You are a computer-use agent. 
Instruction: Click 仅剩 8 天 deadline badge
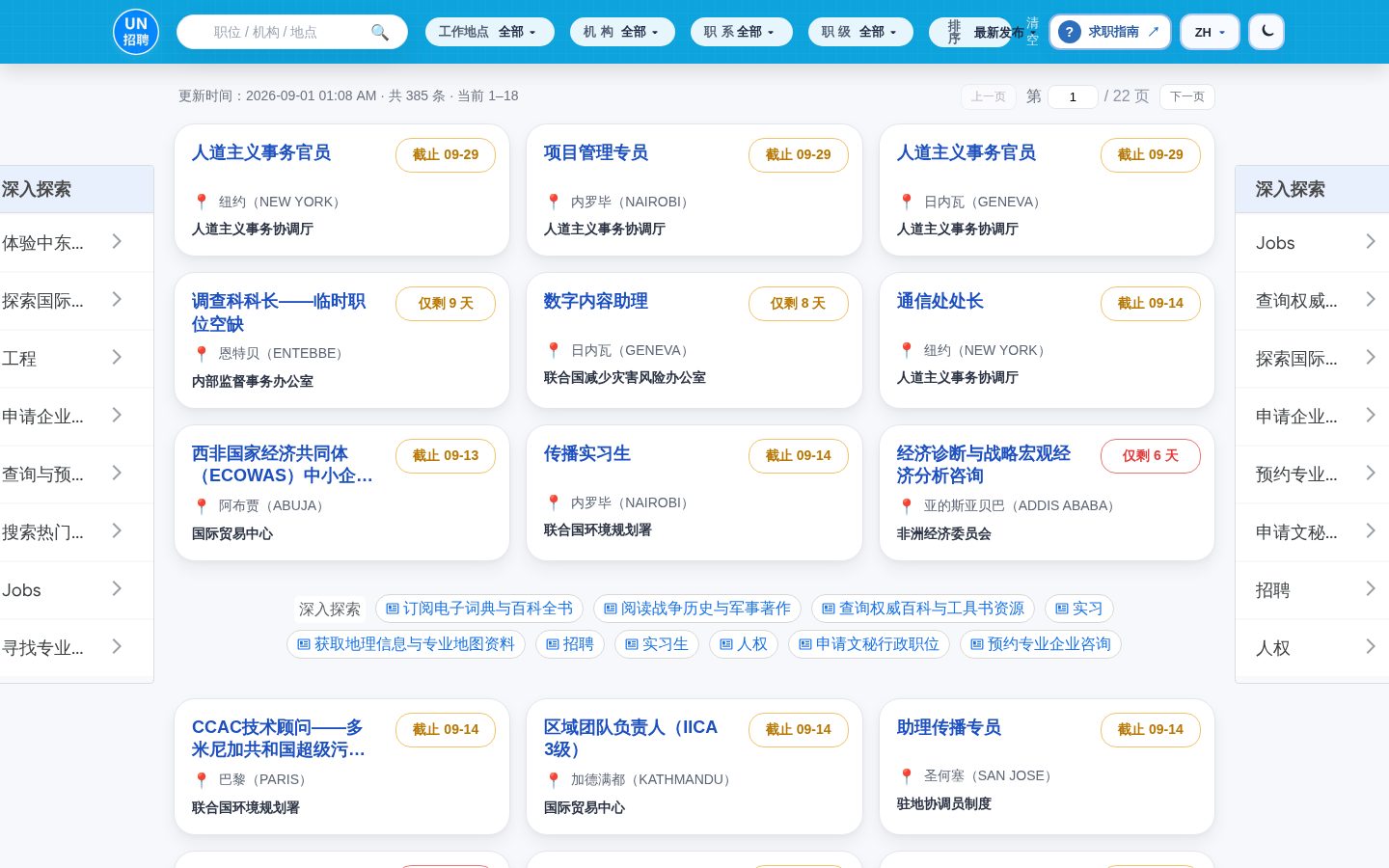(x=799, y=303)
